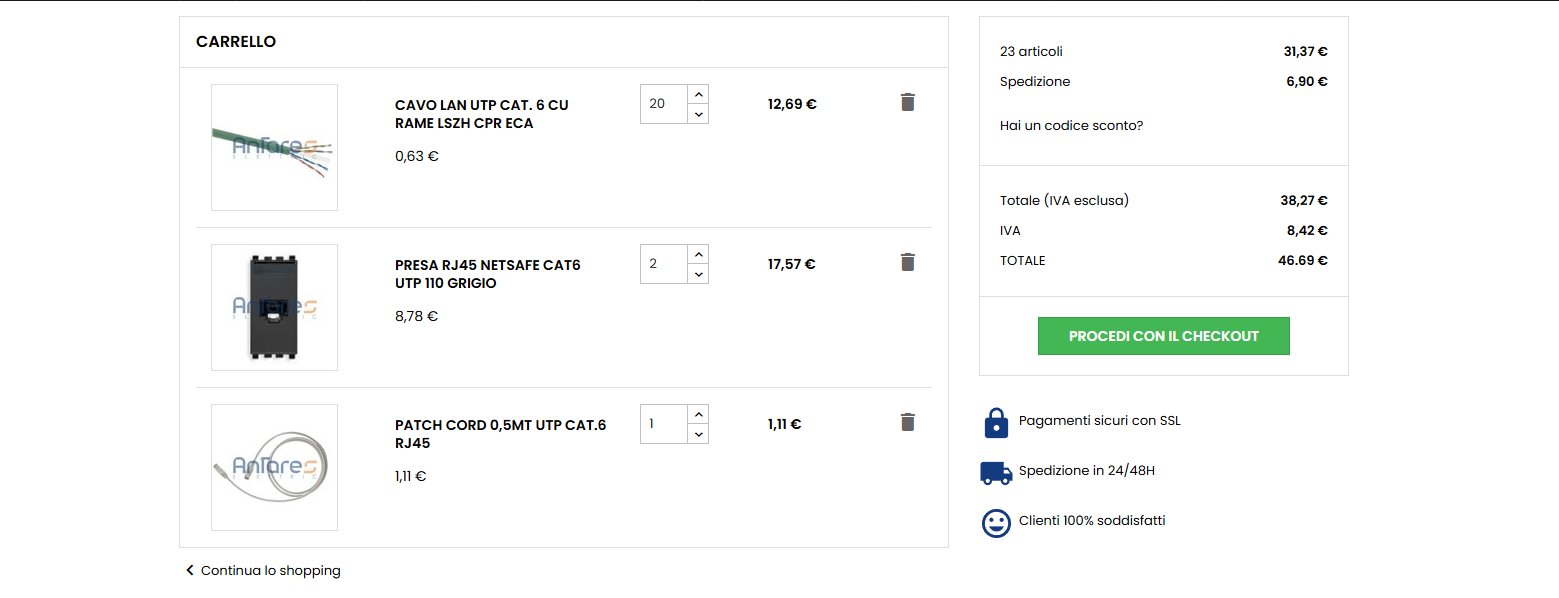Click the green LAN cable thumbnail image
The width and height of the screenshot is (1559, 598).
(x=274, y=147)
